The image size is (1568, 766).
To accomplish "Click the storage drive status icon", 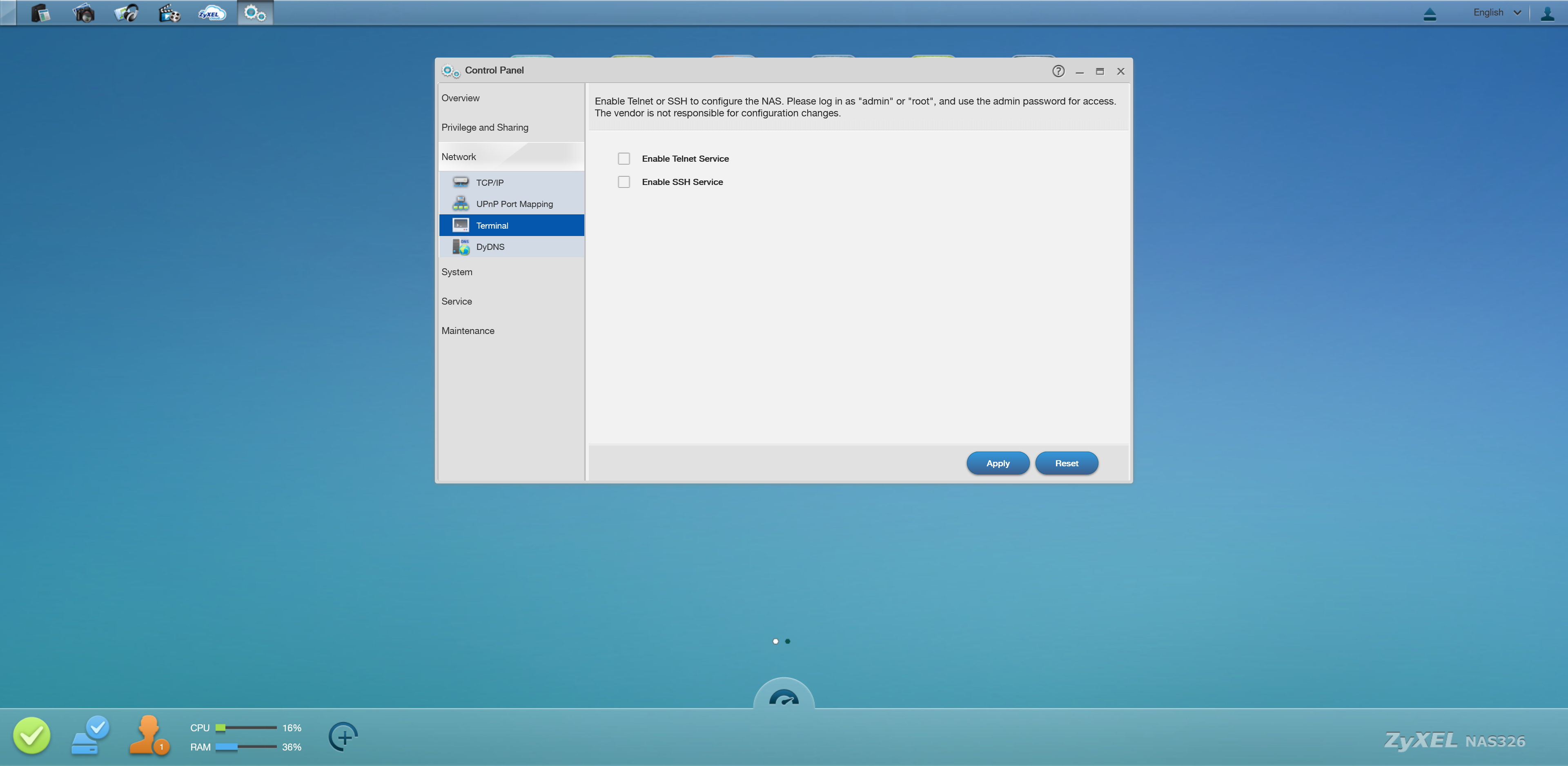I will (90, 735).
